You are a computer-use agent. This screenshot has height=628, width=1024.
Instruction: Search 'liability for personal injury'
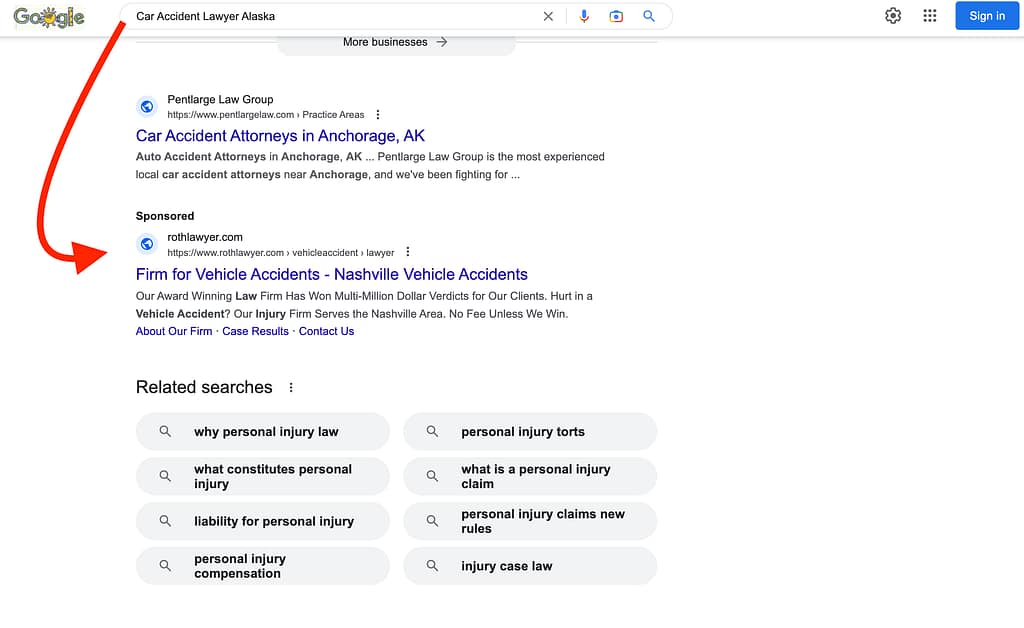pyautogui.click(x=263, y=521)
